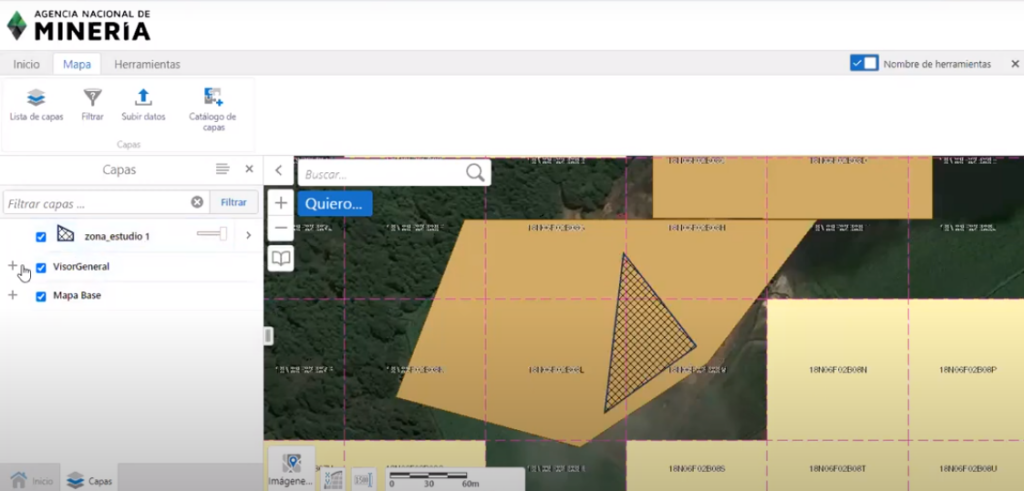This screenshot has width=1024, height=491.
Task: Uncheck the VisorGeneral layer checkbox
Action: pyautogui.click(x=41, y=268)
